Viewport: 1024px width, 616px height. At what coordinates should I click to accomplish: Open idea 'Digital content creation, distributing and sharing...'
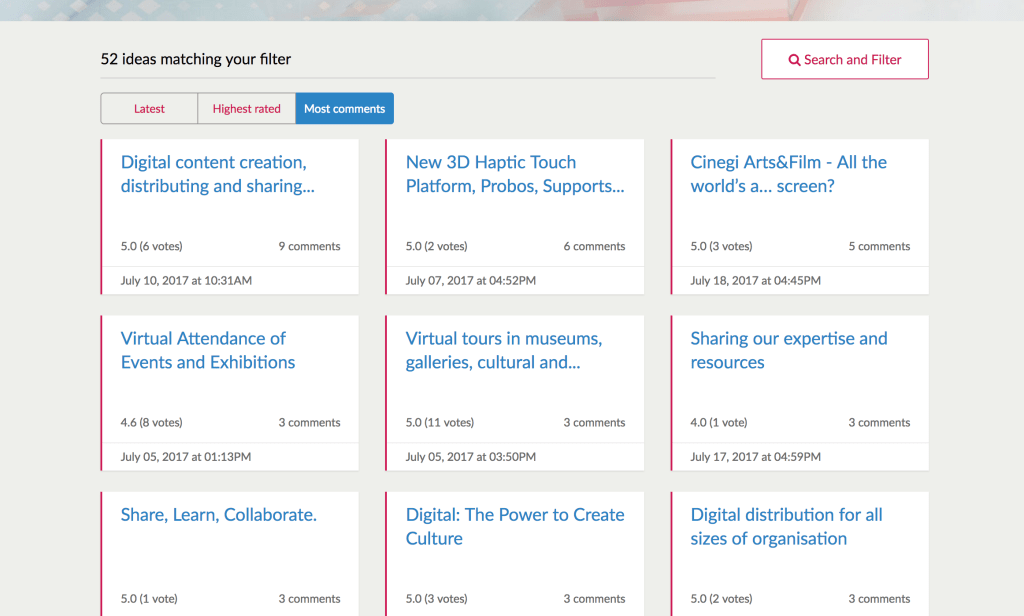point(217,174)
